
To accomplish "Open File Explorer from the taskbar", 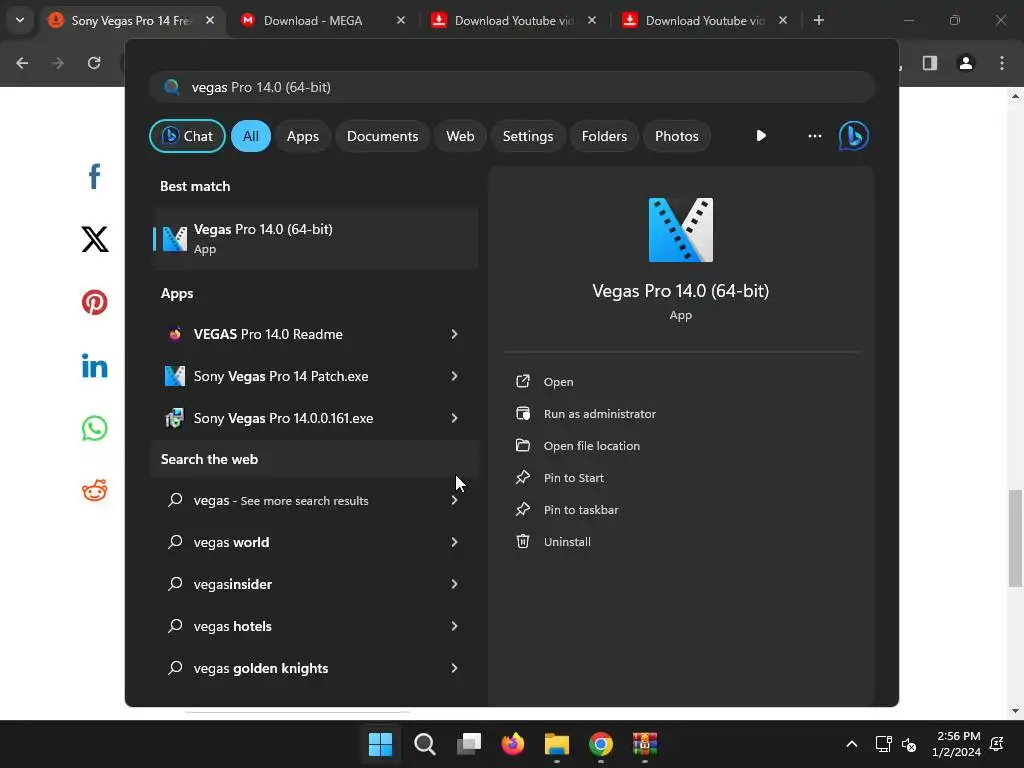I will 557,744.
